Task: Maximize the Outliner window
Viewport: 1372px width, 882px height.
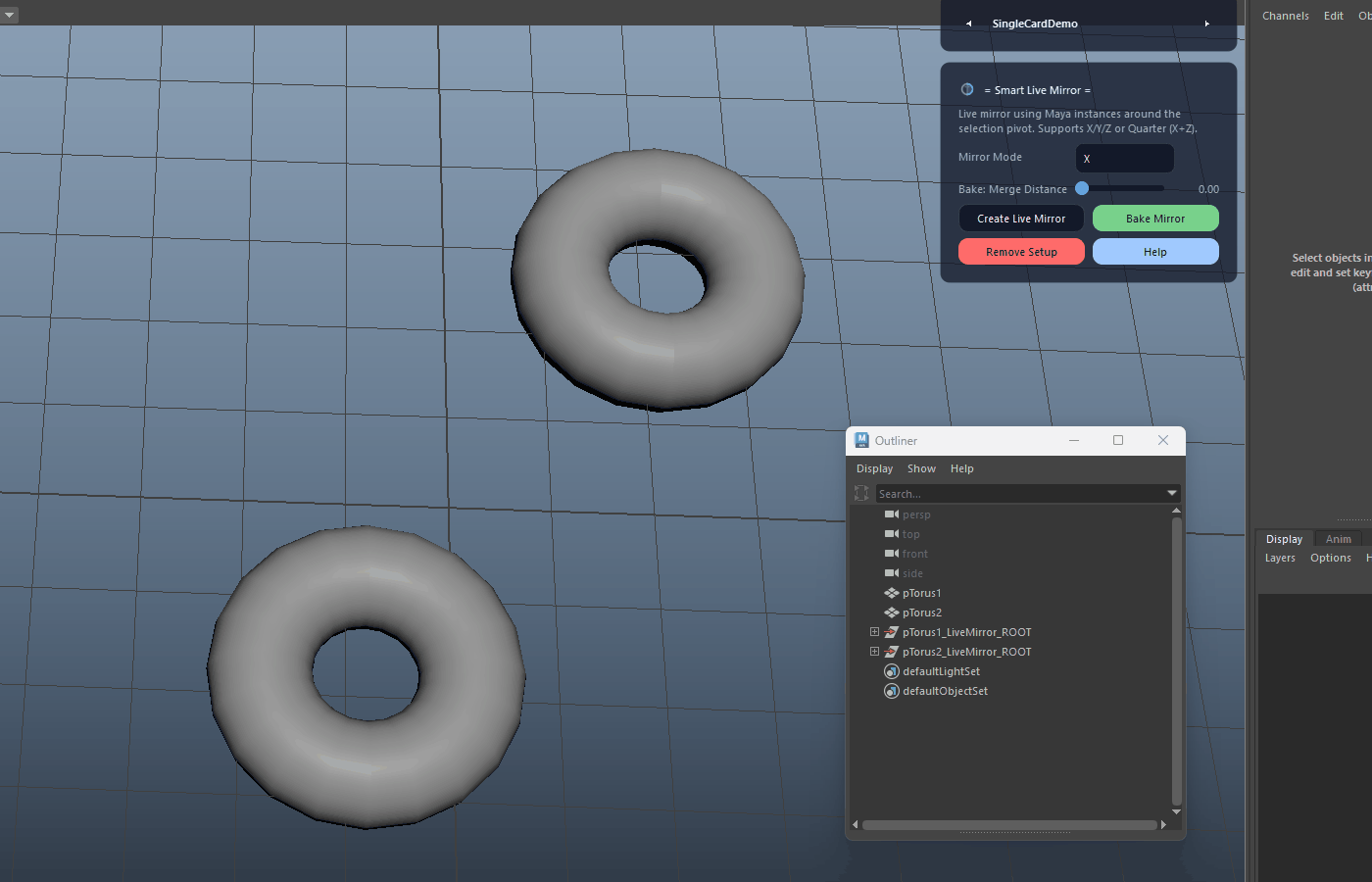Action: (x=1118, y=440)
